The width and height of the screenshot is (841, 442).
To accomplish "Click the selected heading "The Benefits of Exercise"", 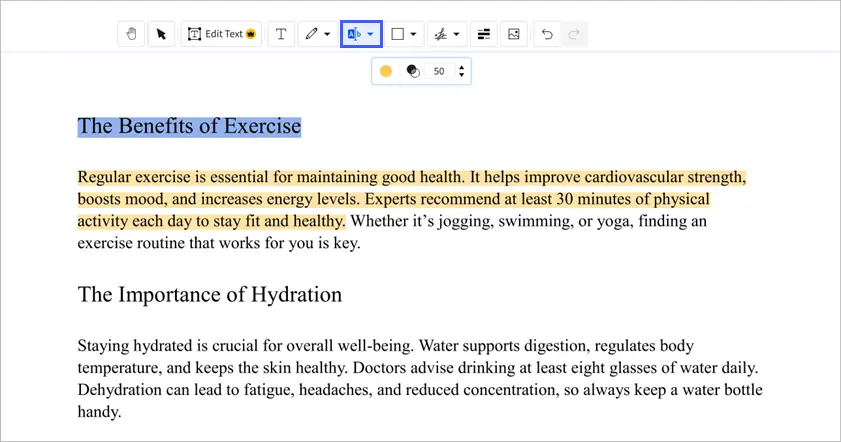I will click(189, 127).
